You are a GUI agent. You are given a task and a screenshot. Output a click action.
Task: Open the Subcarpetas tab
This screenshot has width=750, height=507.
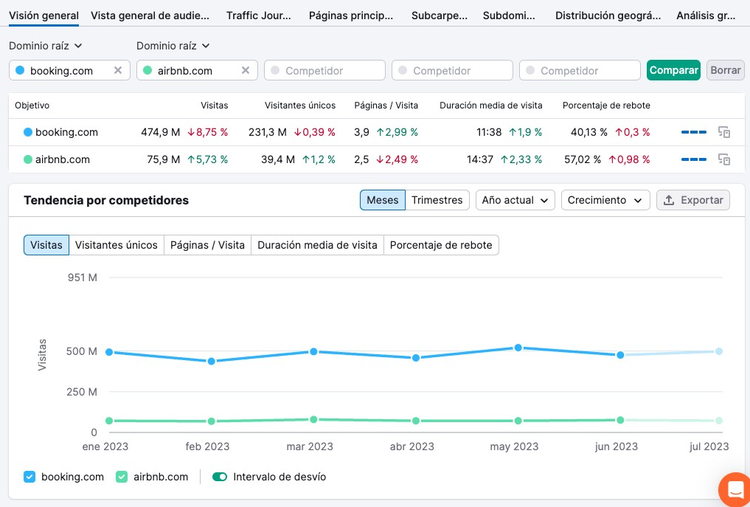click(440, 16)
